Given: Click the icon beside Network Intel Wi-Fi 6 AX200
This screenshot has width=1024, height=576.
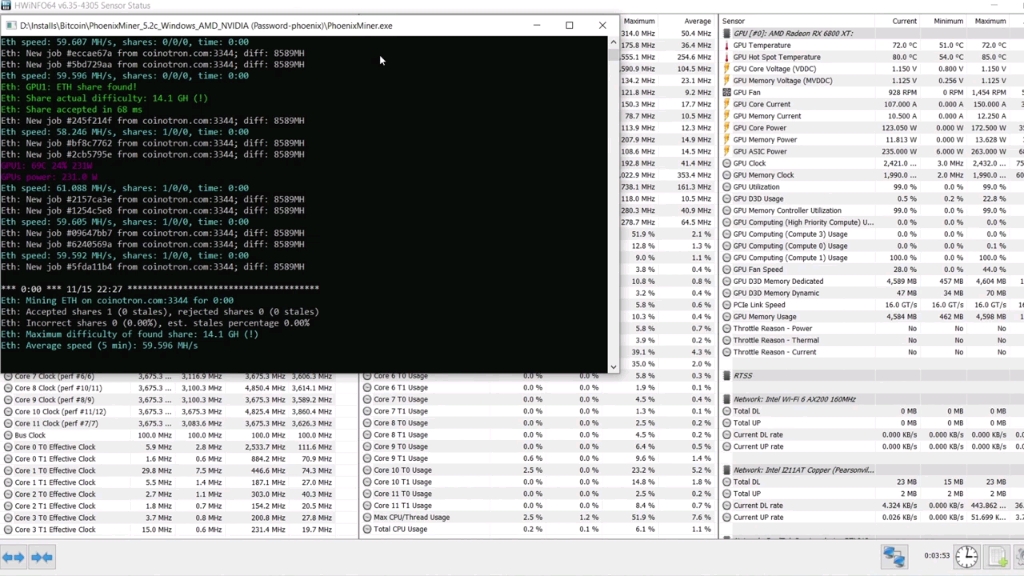Looking at the screenshot, I should (727, 399).
